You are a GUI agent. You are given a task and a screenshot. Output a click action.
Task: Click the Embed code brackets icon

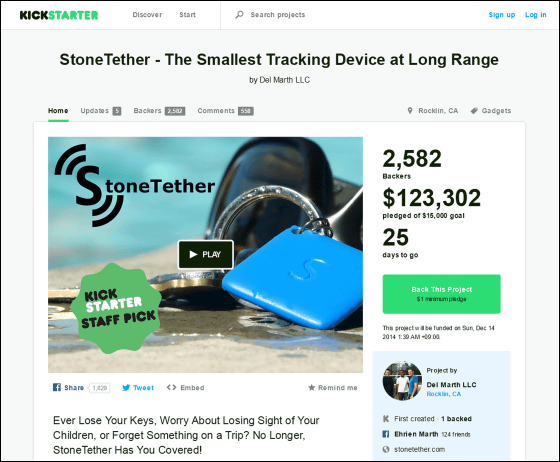point(171,387)
